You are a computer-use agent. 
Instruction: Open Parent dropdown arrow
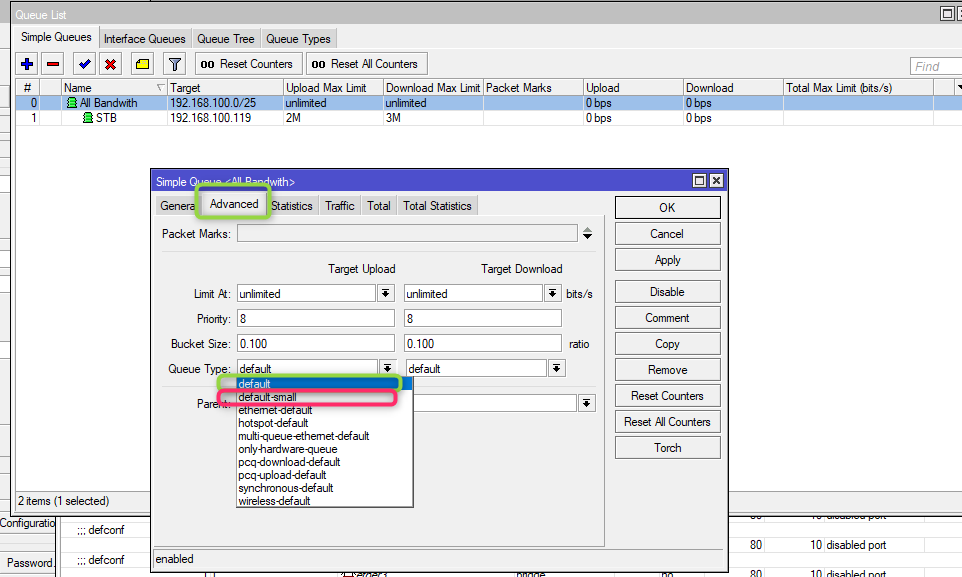(587, 403)
